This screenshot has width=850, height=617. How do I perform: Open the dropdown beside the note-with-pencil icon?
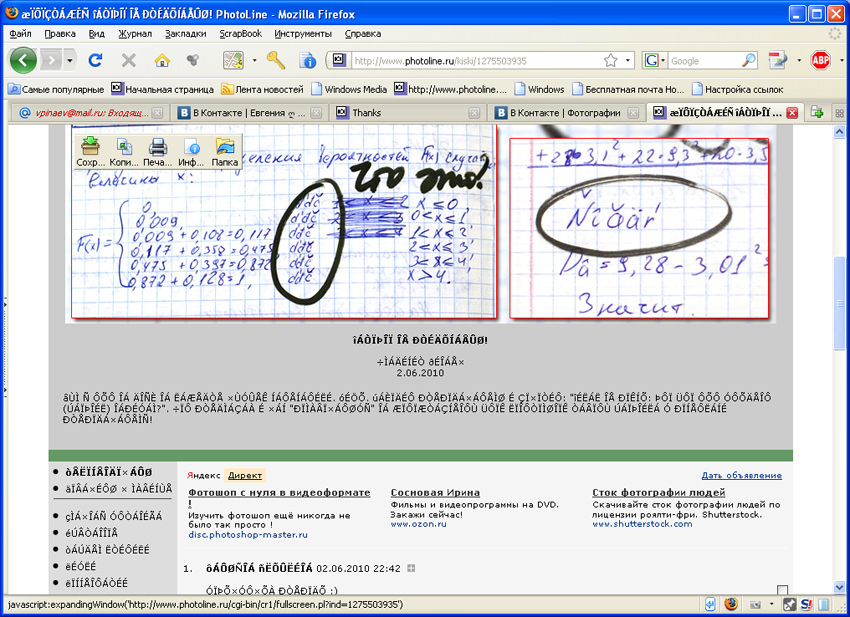799,61
